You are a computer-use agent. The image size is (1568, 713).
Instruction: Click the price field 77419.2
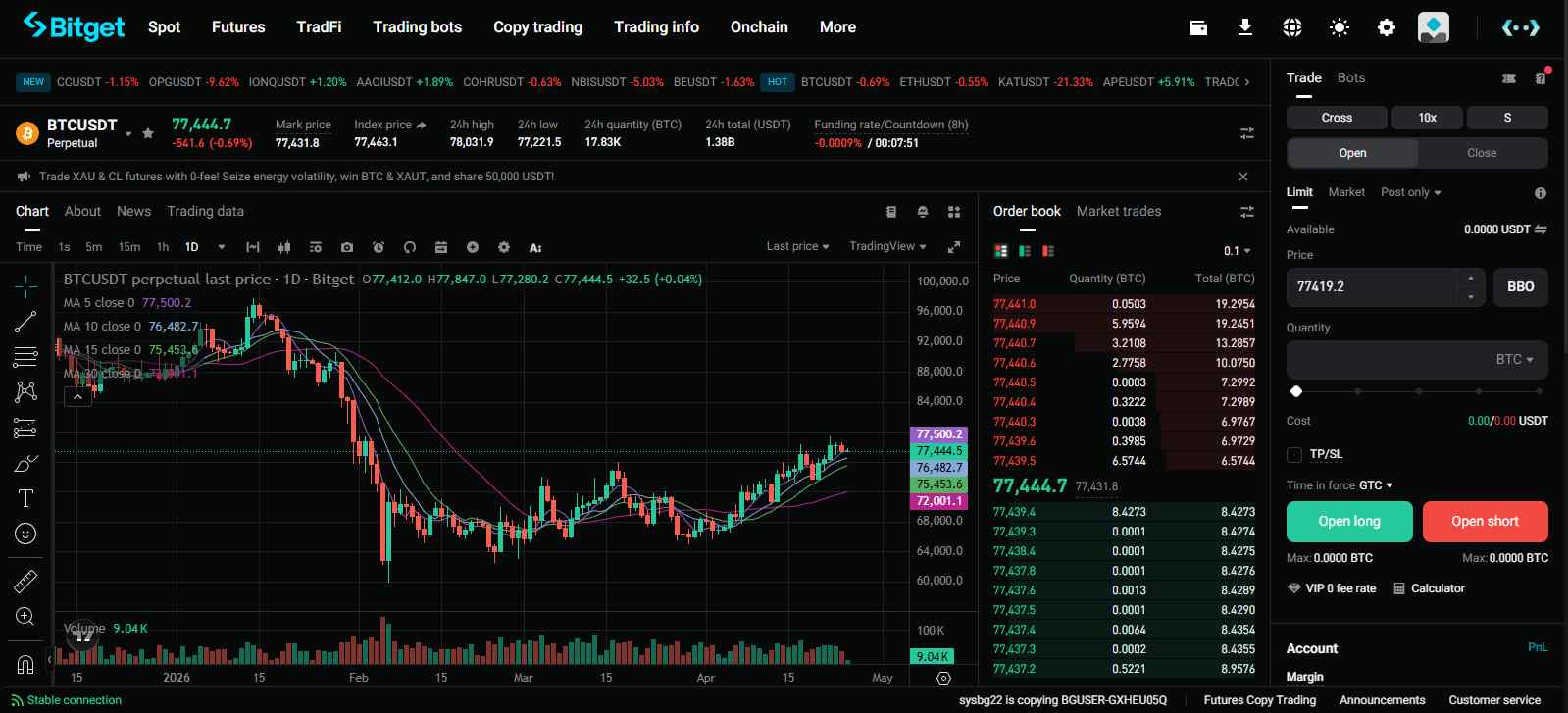pos(1372,287)
